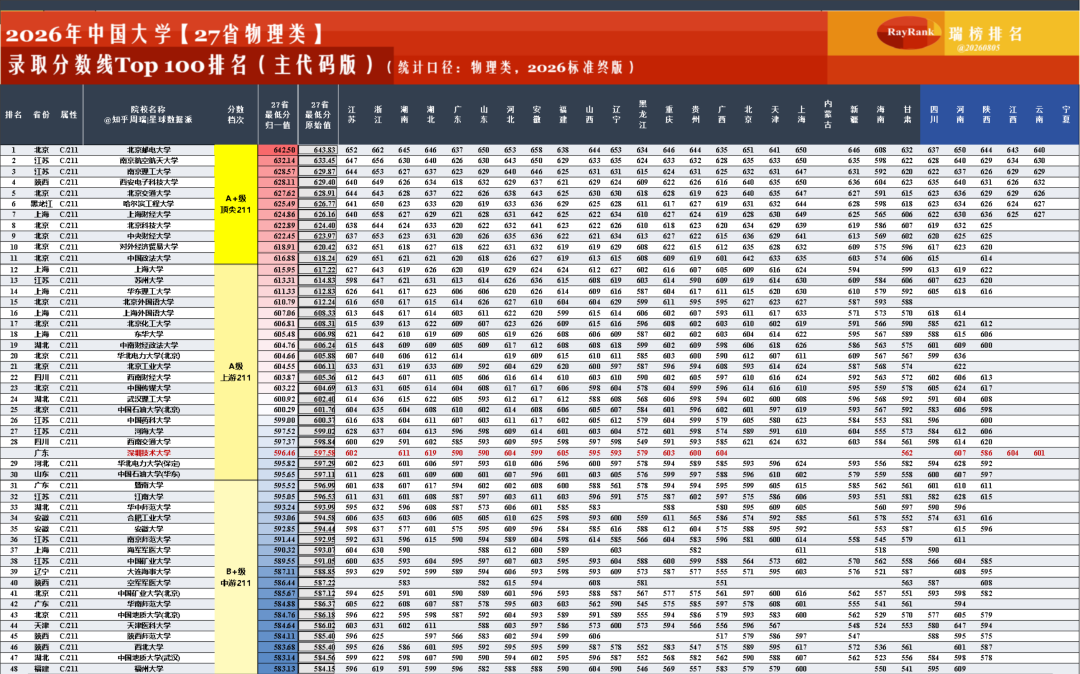This screenshot has width=1080, height=674.
Task: Click the 福州大学 cell
Action: click(x=149, y=668)
